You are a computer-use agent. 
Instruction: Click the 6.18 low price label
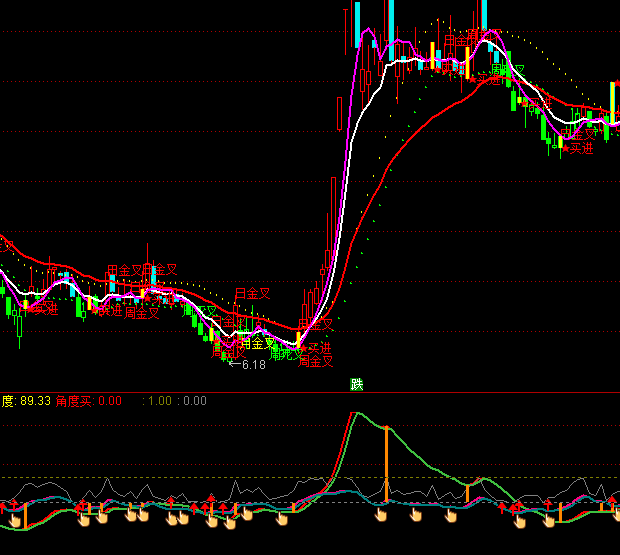(x=253, y=365)
